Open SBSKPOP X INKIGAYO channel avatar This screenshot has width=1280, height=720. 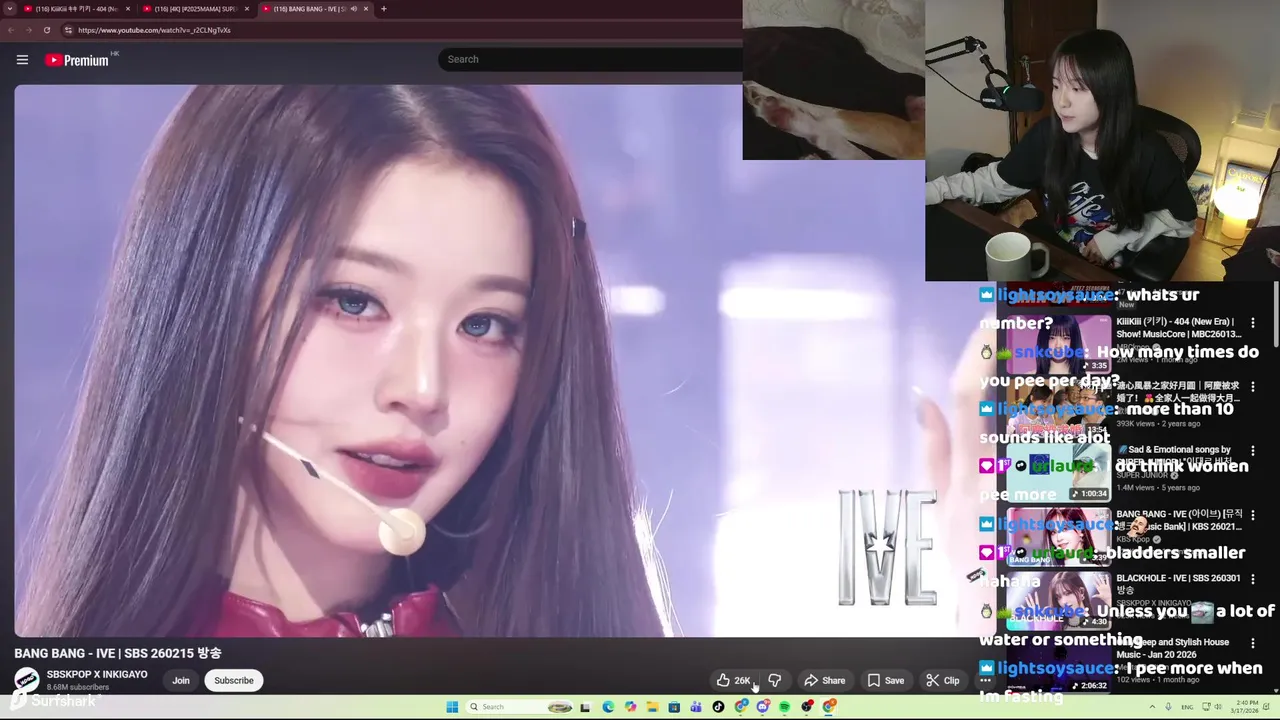click(27, 680)
